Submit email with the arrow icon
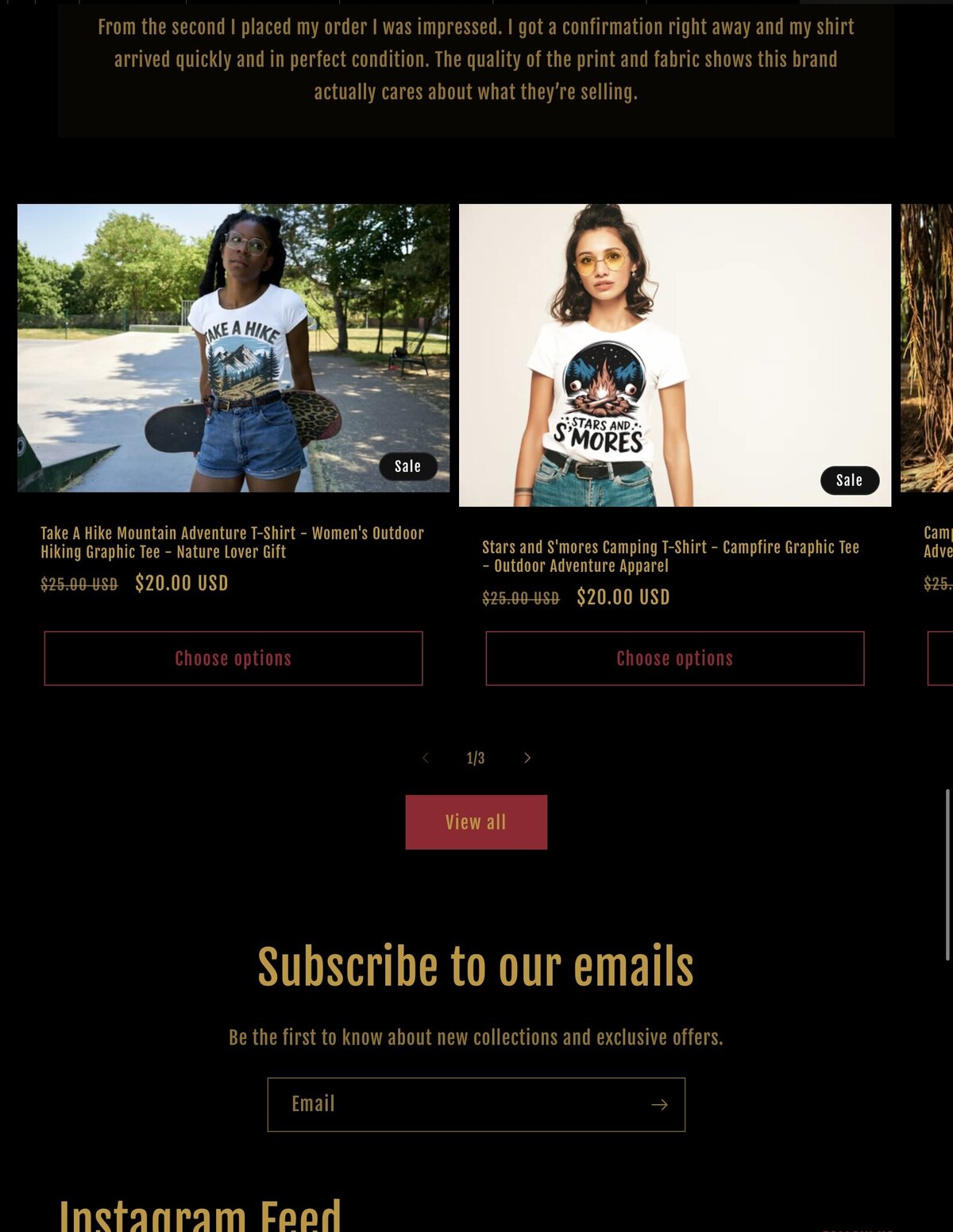 click(x=659, y=1104)
